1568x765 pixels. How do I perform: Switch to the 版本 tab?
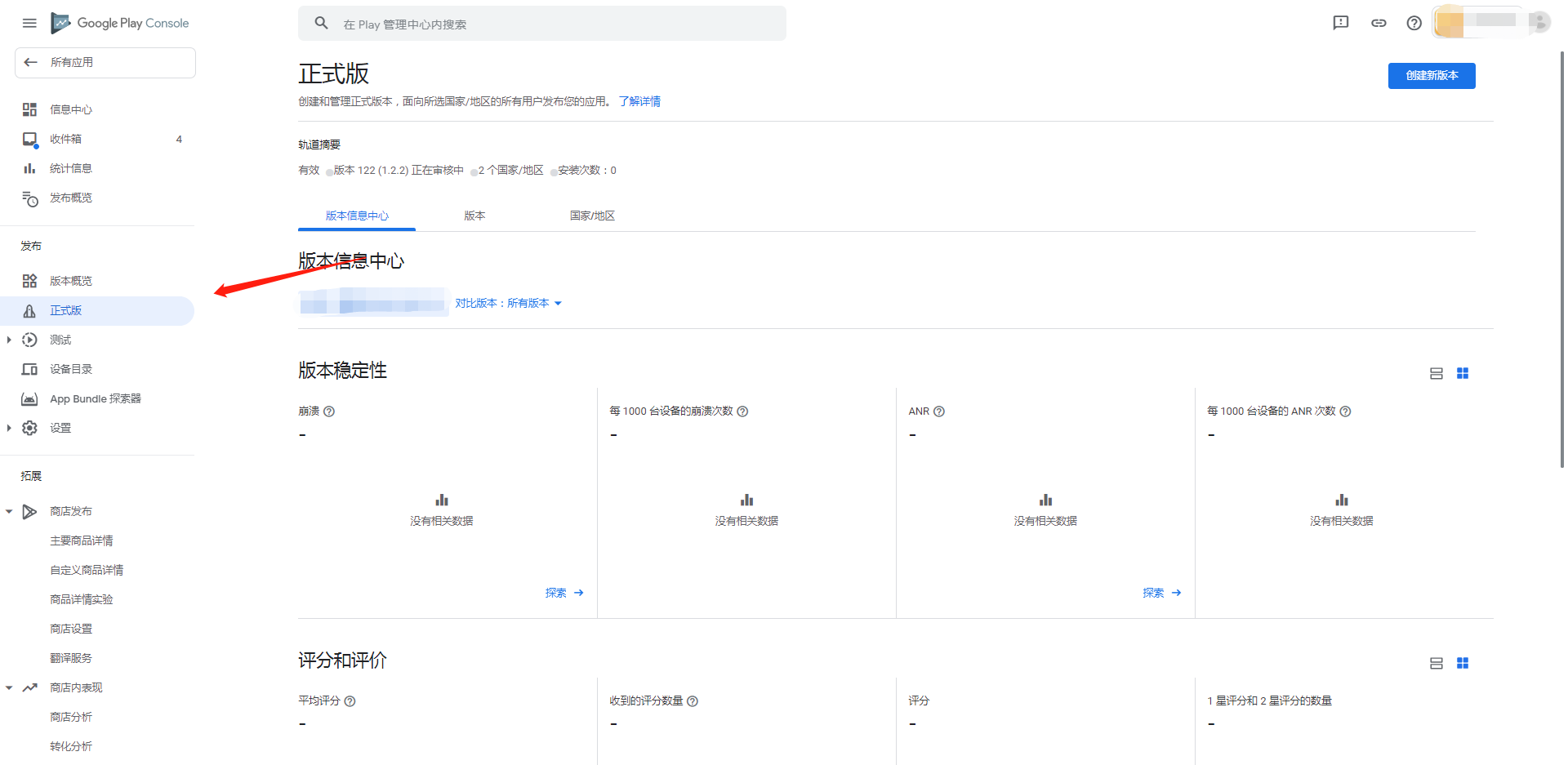[x=474, y=215]
